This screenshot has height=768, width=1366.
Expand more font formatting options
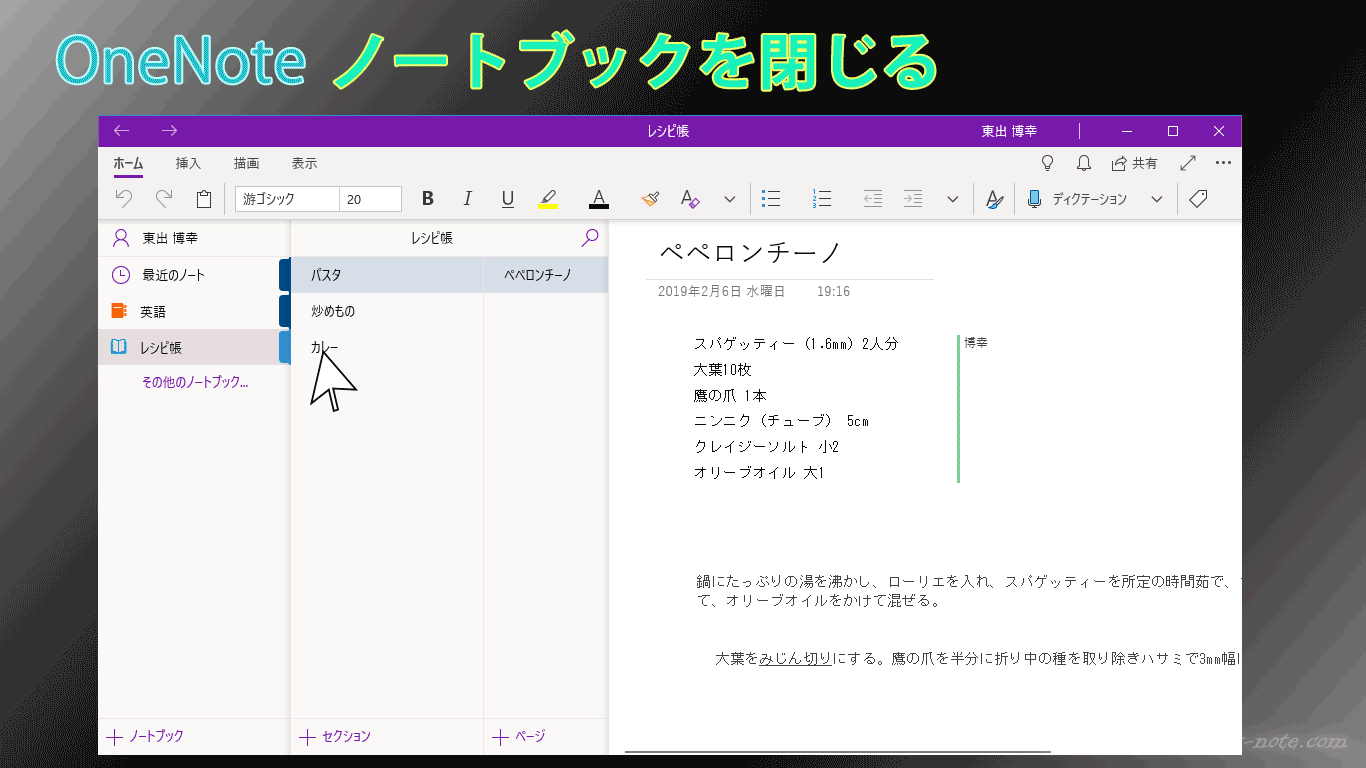click(730, 199)
